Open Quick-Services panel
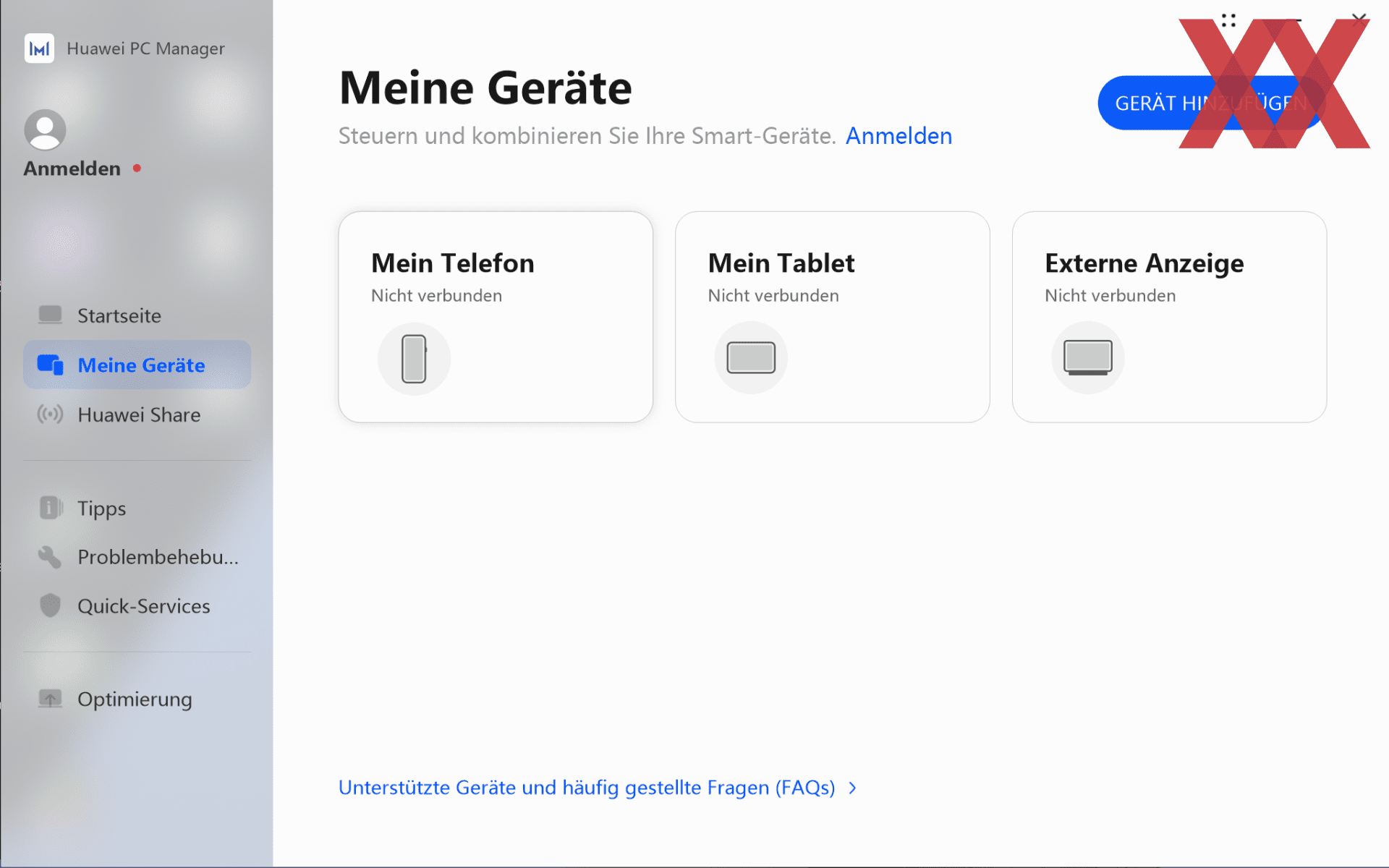The height and width of the screenshot is (868, 1389). (x=145, y=605)
